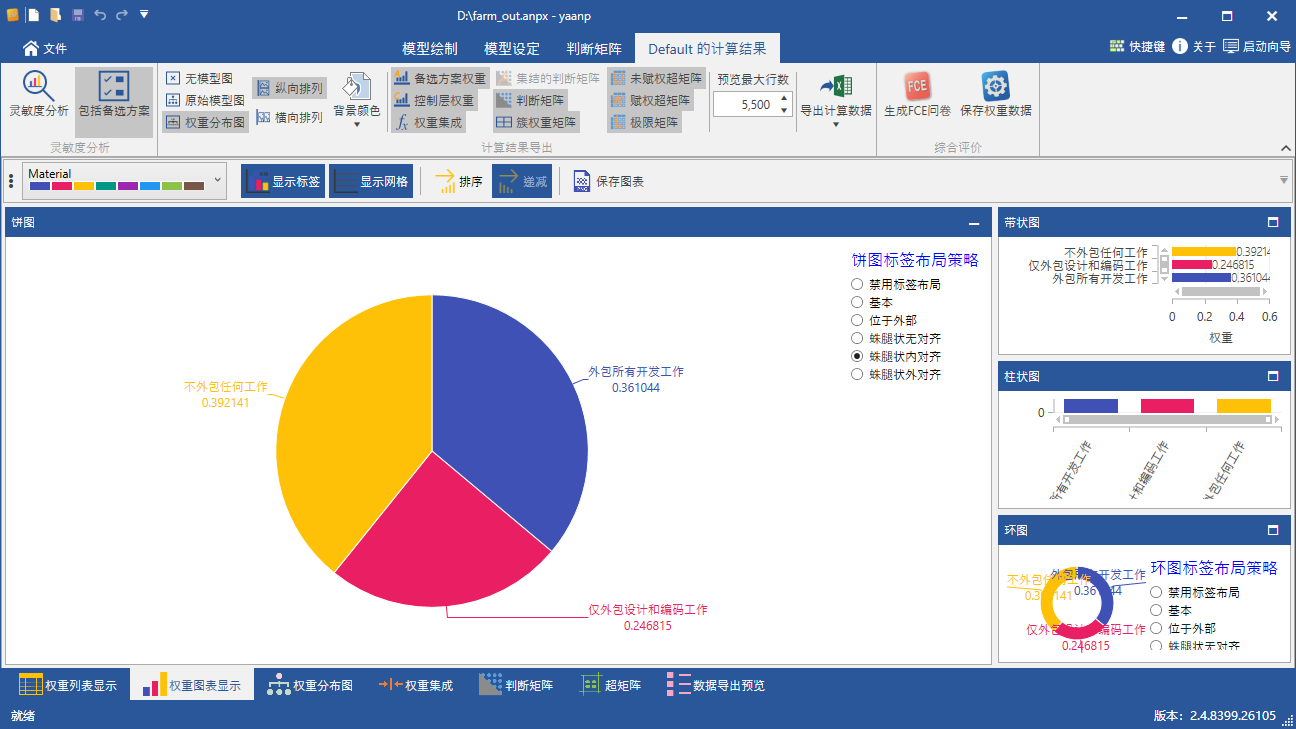Increase 预览最大行数 with the stepper
Image resolution: width=1296 pixels, height=729 pixels.
point(785,98)
